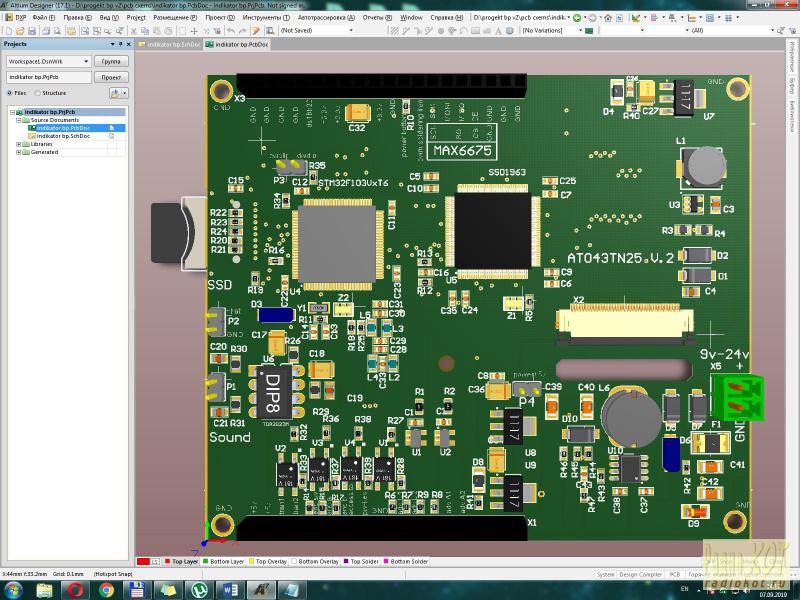Expand the Generated folder node
This screenshot has height=600, width=800.
pyautogui.click(x=19, y=152)
